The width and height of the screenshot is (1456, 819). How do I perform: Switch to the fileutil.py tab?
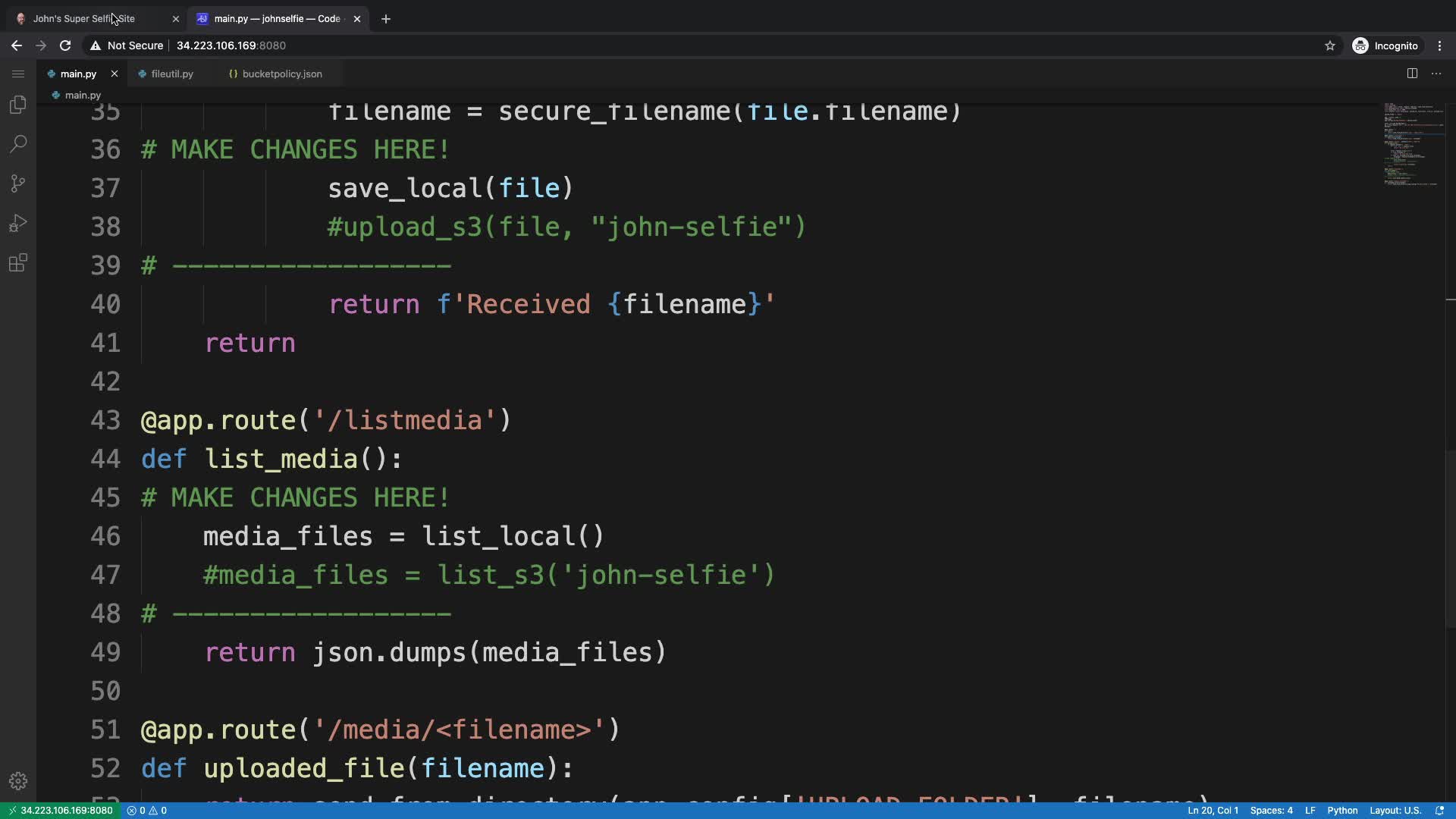click(172, 74)
